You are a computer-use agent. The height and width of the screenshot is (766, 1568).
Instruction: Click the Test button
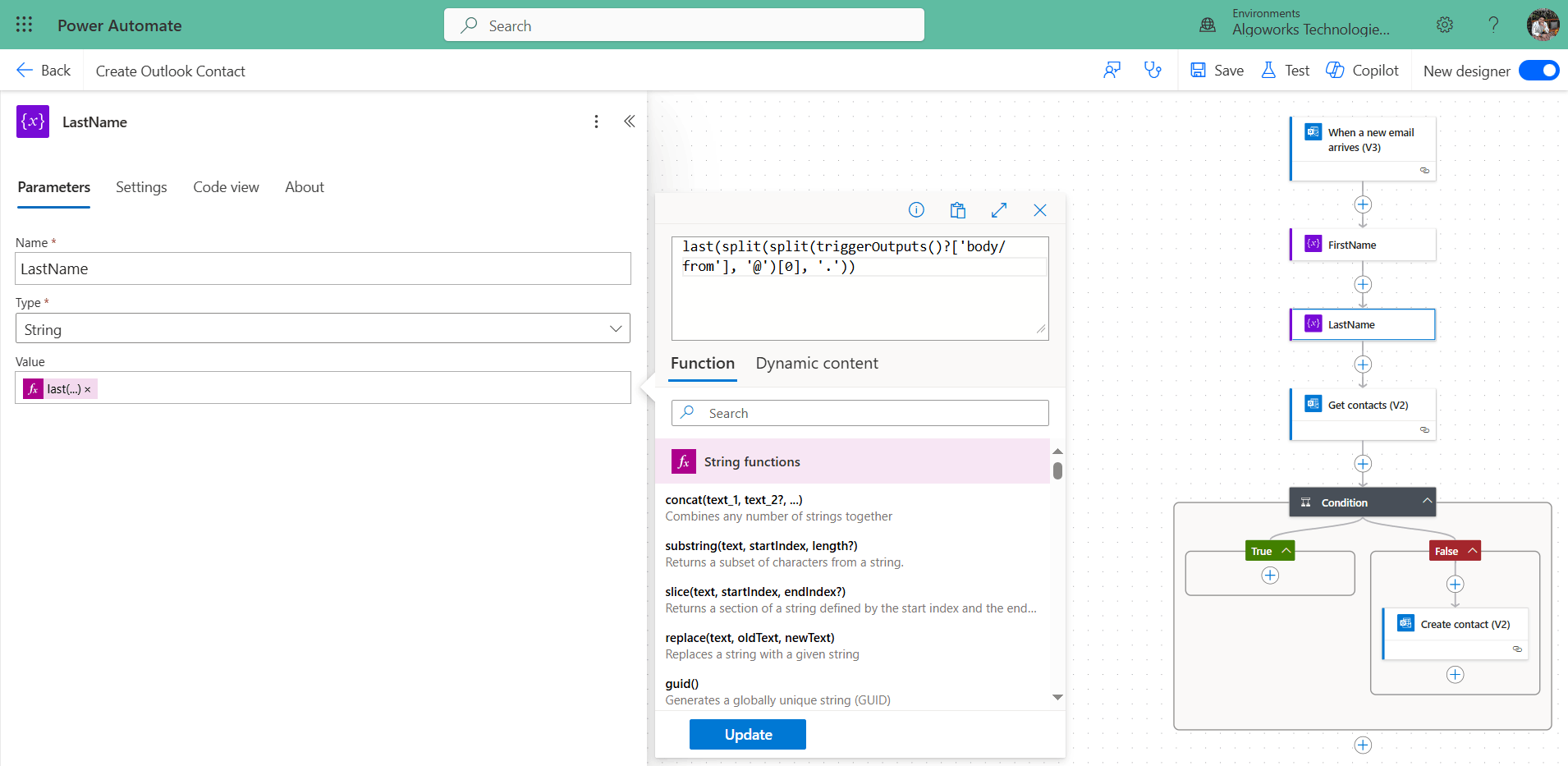(x=1285, y=71)
